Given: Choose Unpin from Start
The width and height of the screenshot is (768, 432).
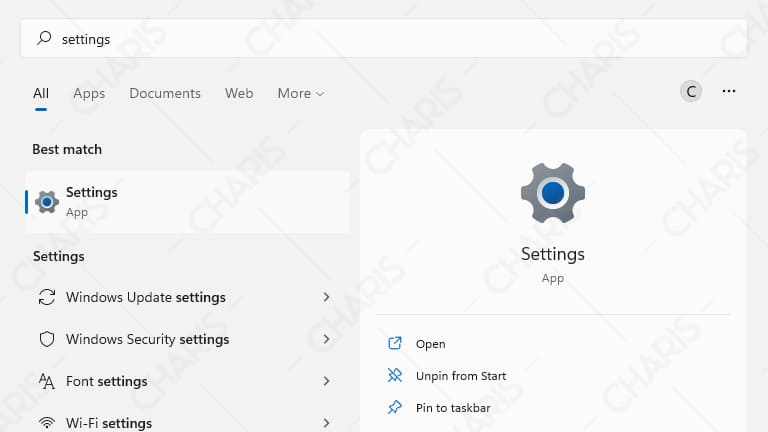Looking at the screenshot, I should [461, 376].
